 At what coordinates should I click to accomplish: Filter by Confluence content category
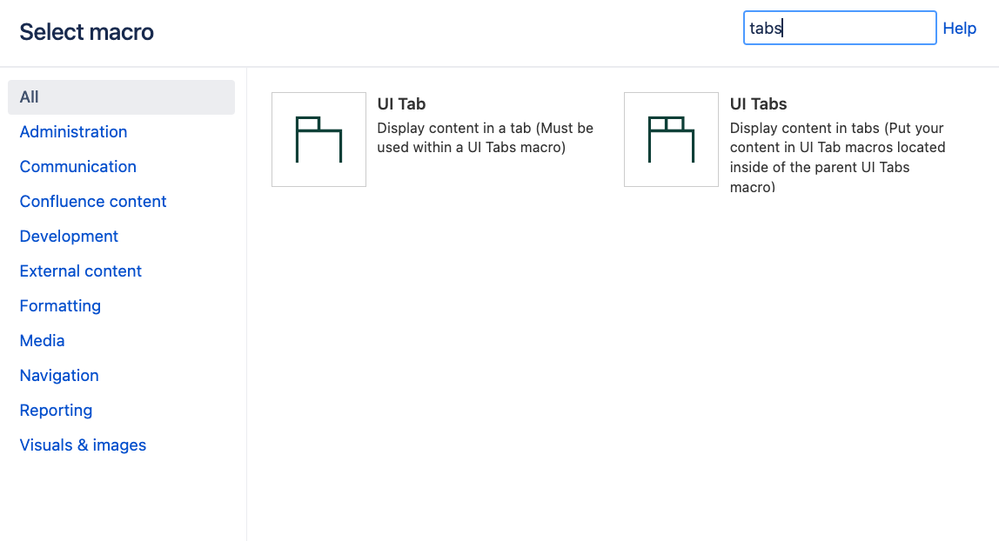(x=93, y=201)
